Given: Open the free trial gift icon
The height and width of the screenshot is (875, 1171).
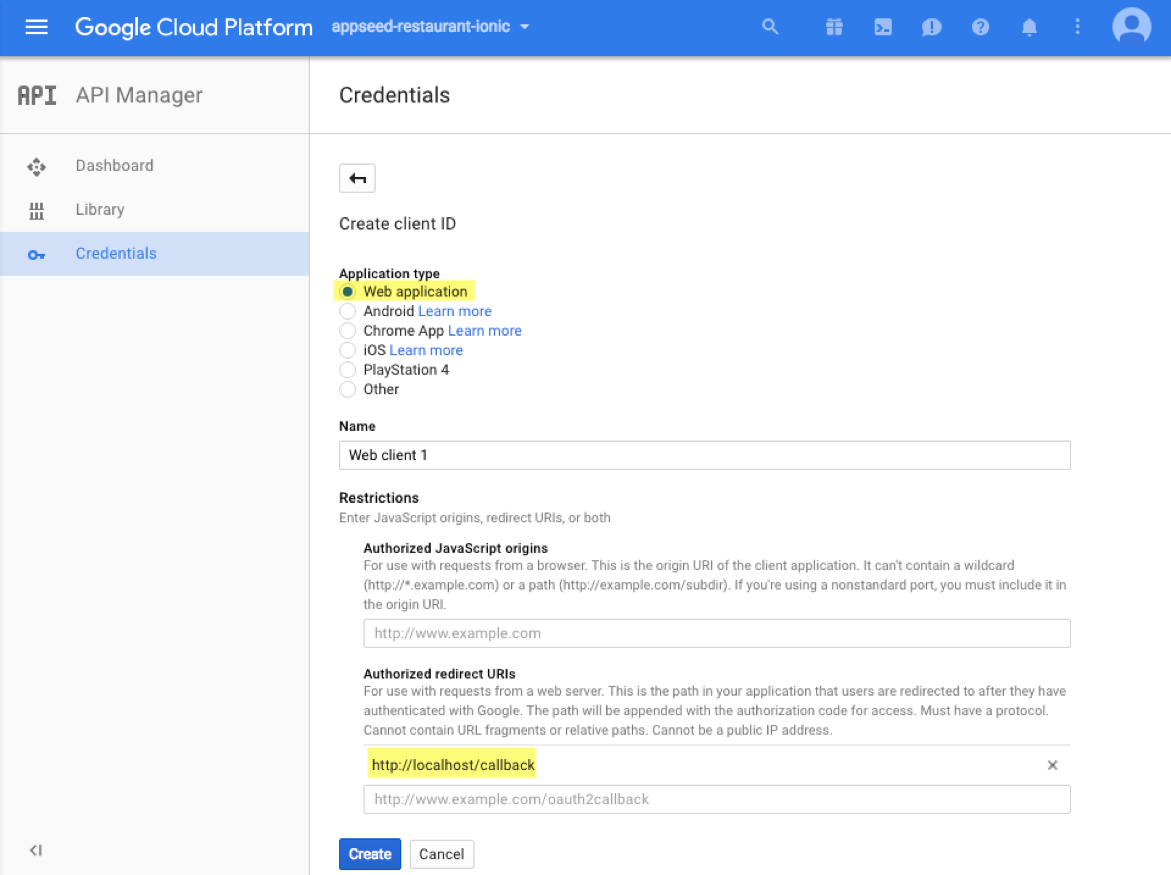Looking at the screenshot, I should [834, 27].
